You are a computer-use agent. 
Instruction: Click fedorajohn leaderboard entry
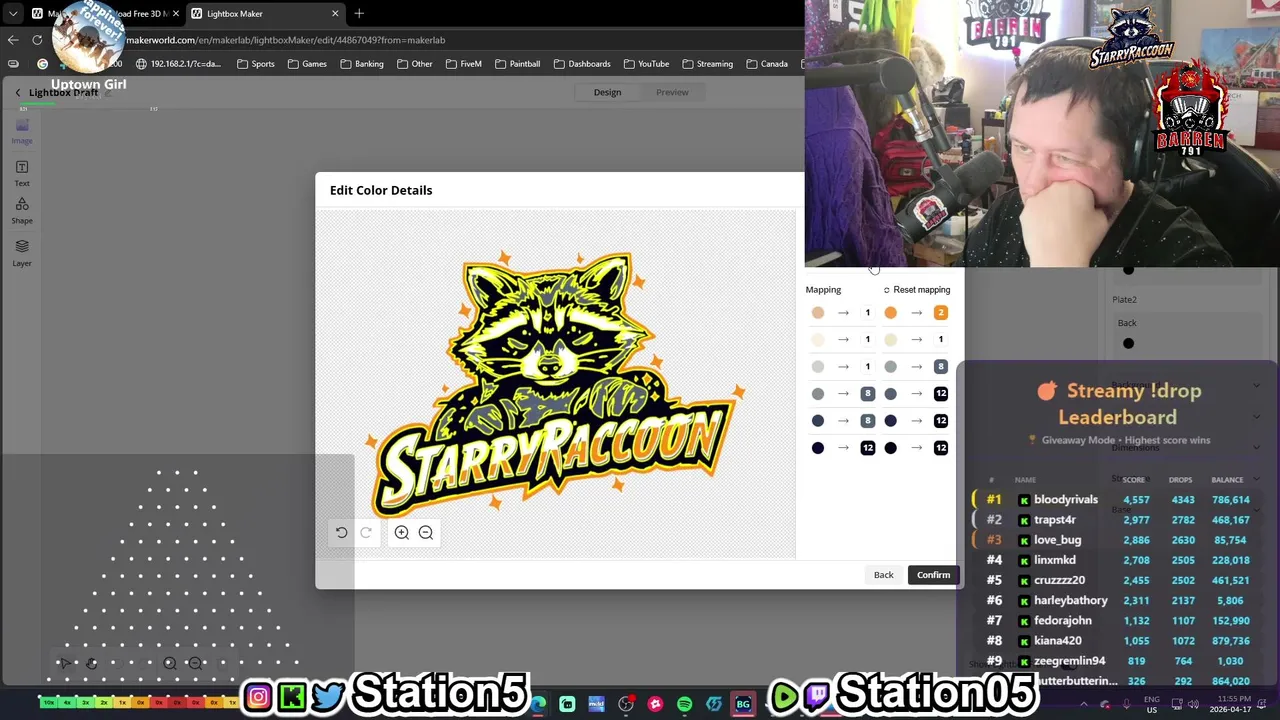point(1063,621)
